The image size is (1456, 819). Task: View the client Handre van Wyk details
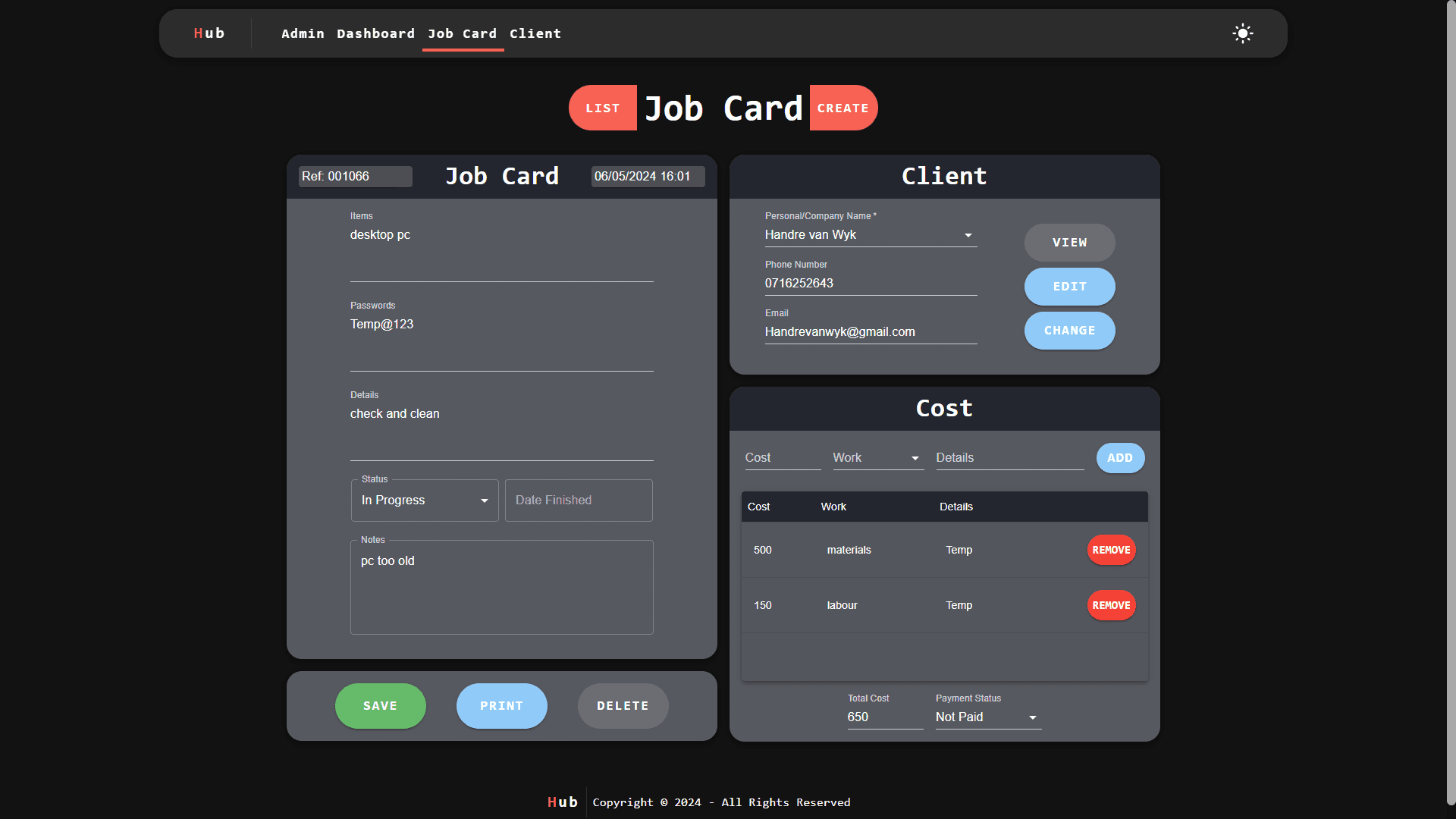pos(1069,243)
